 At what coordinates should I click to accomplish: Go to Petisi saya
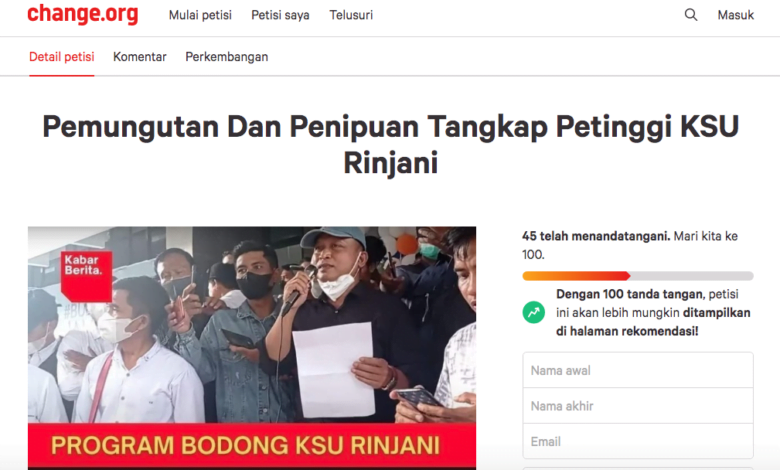pos(280,15)
